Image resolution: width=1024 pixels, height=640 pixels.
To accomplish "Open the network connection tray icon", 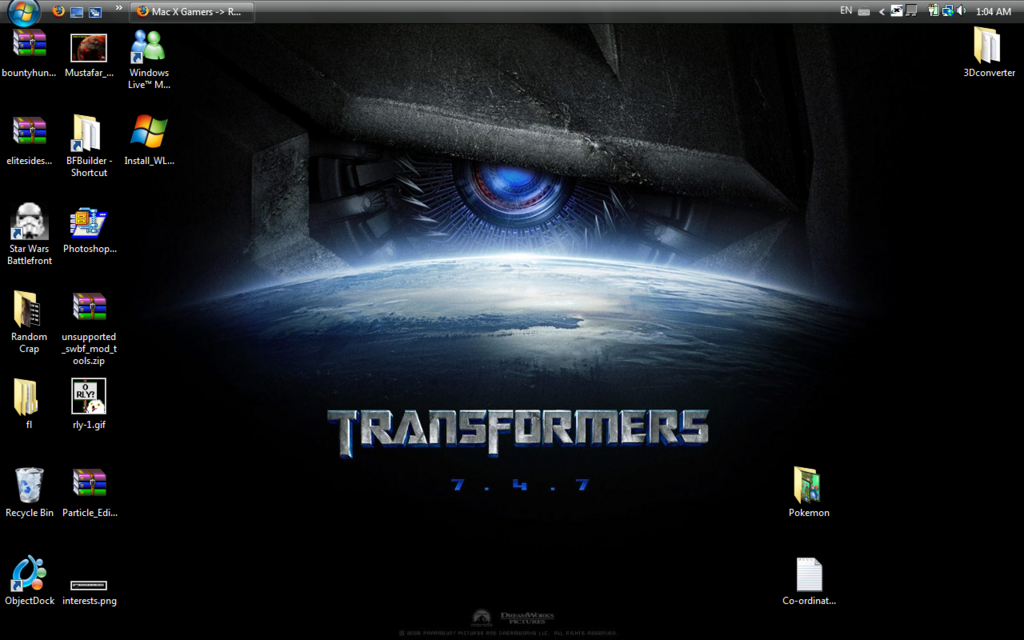I will (948, 10).
